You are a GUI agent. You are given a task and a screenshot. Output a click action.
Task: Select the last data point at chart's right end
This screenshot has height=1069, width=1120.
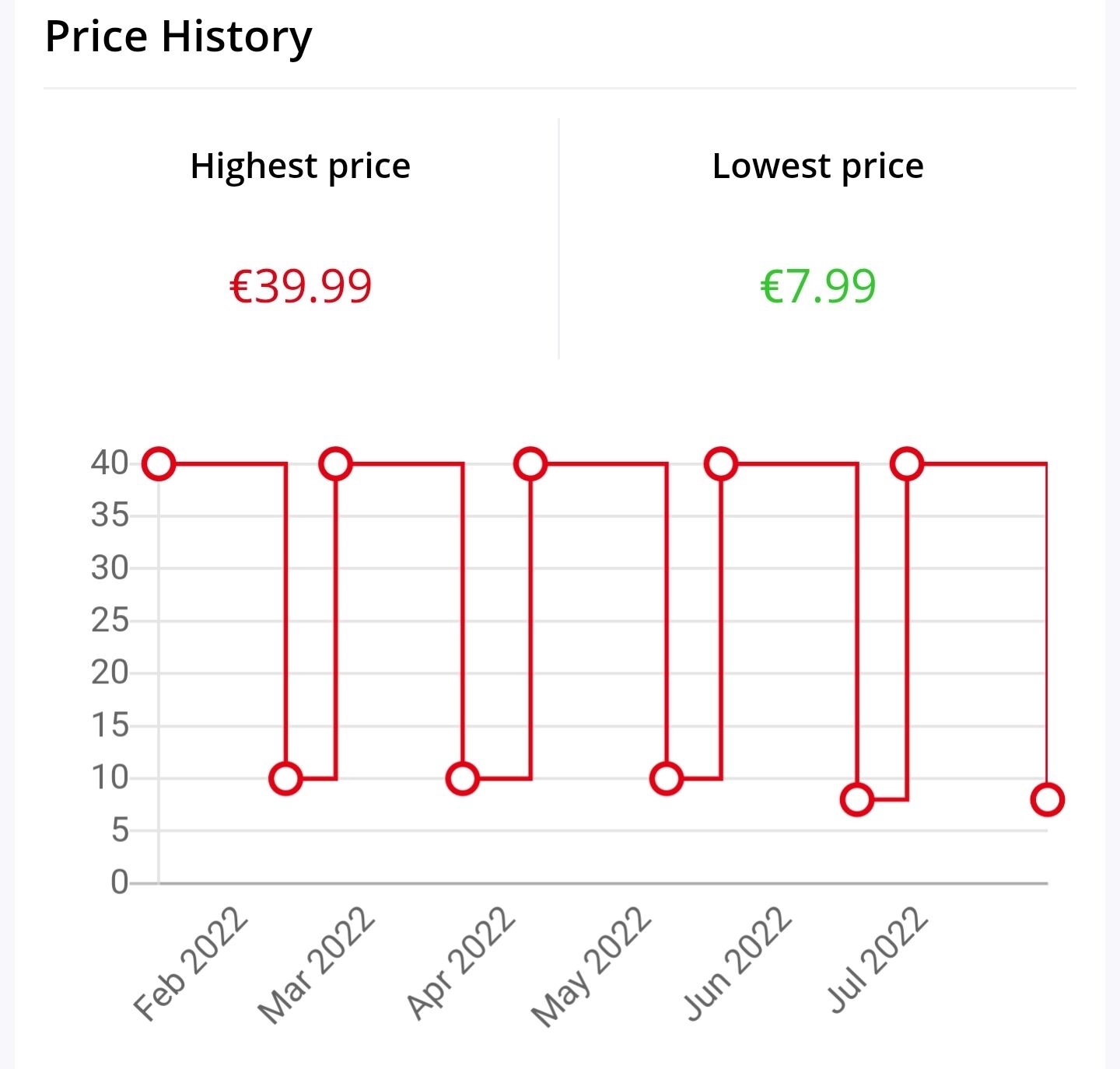[1047, 799]
